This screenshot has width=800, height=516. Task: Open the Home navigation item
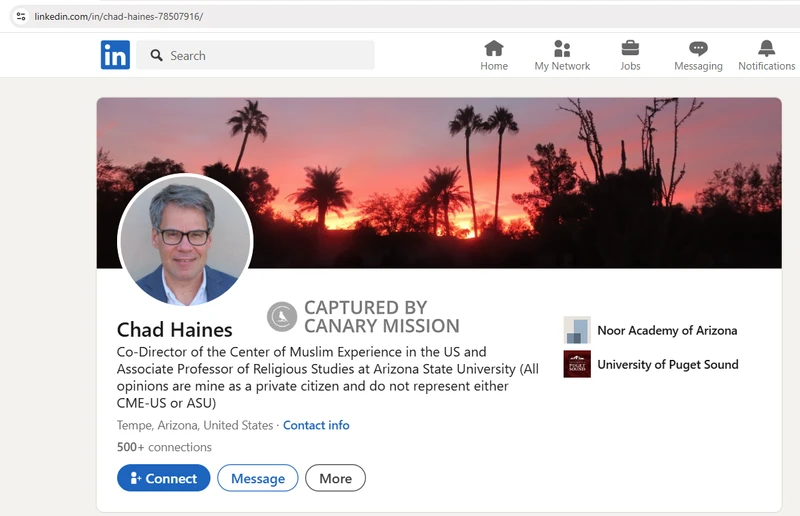[x=494, y=56]
